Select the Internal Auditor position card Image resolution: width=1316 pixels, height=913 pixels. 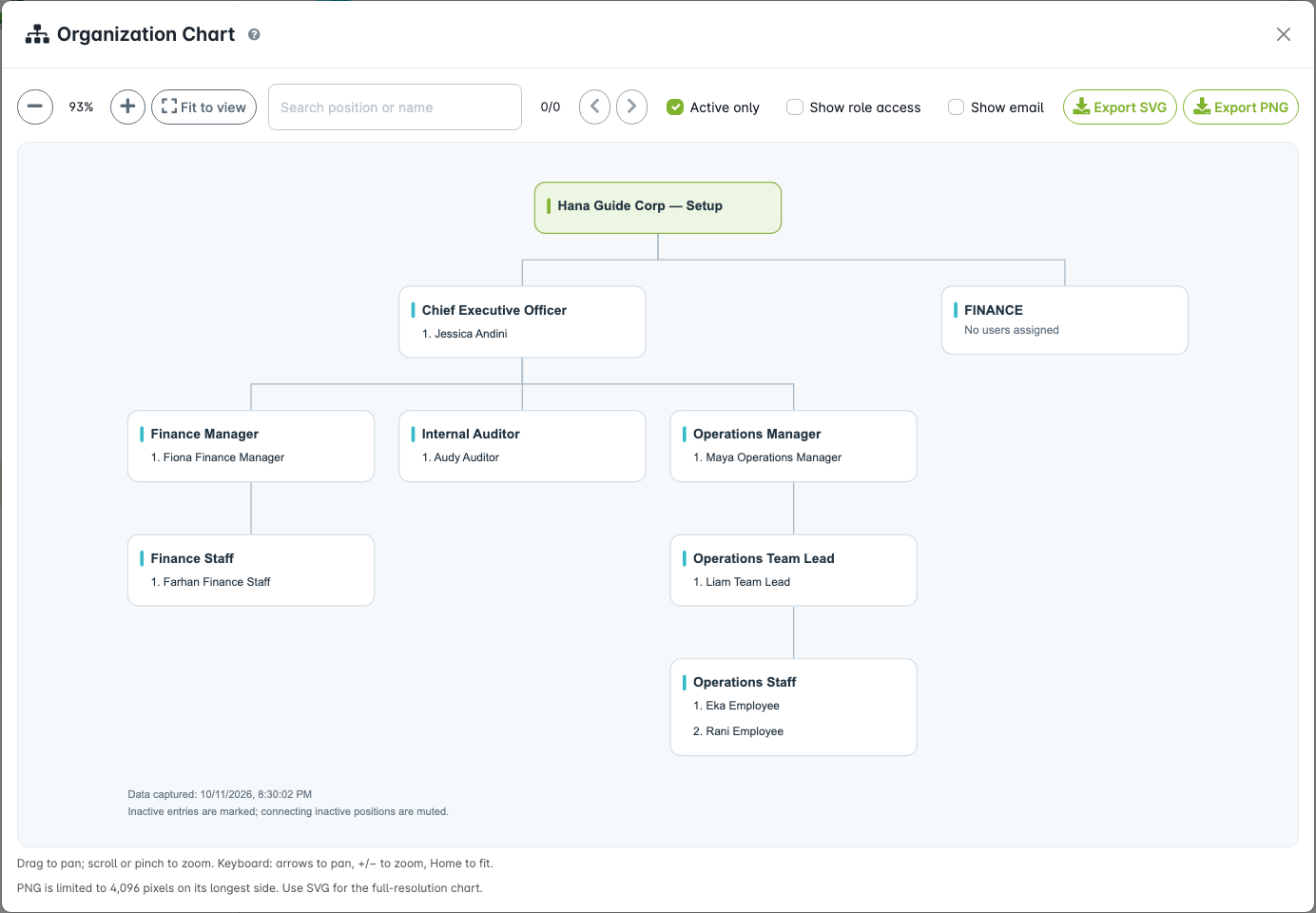pyautogui.click(x=522, y=446)
